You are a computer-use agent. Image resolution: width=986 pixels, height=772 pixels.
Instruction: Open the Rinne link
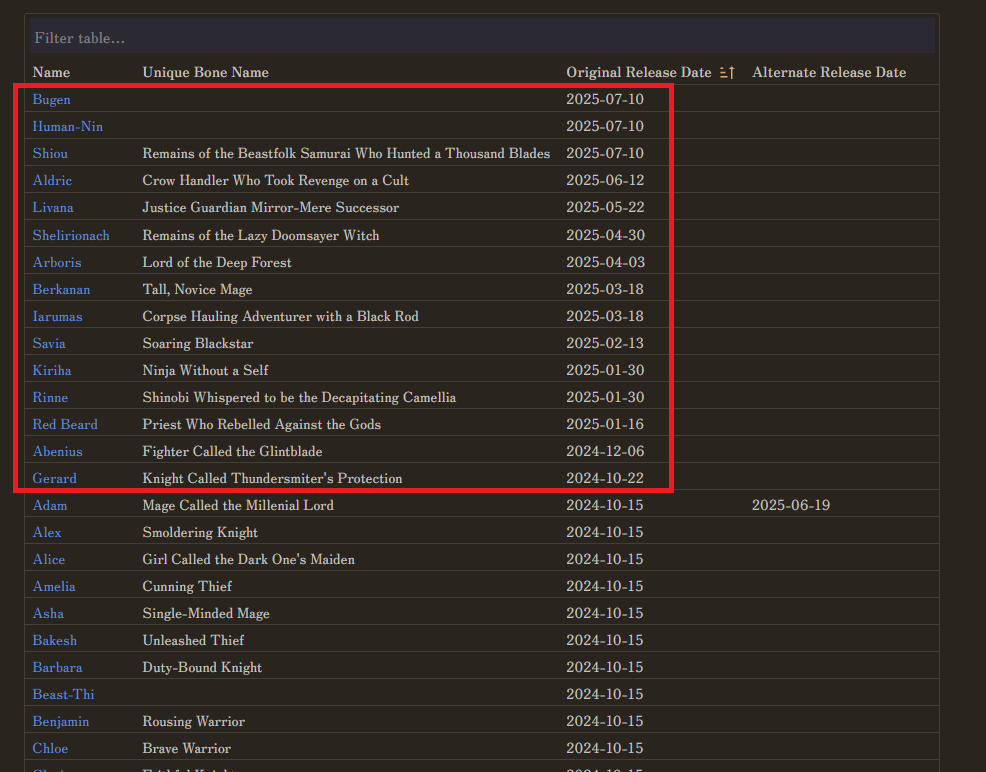click(x=50, y=397)
